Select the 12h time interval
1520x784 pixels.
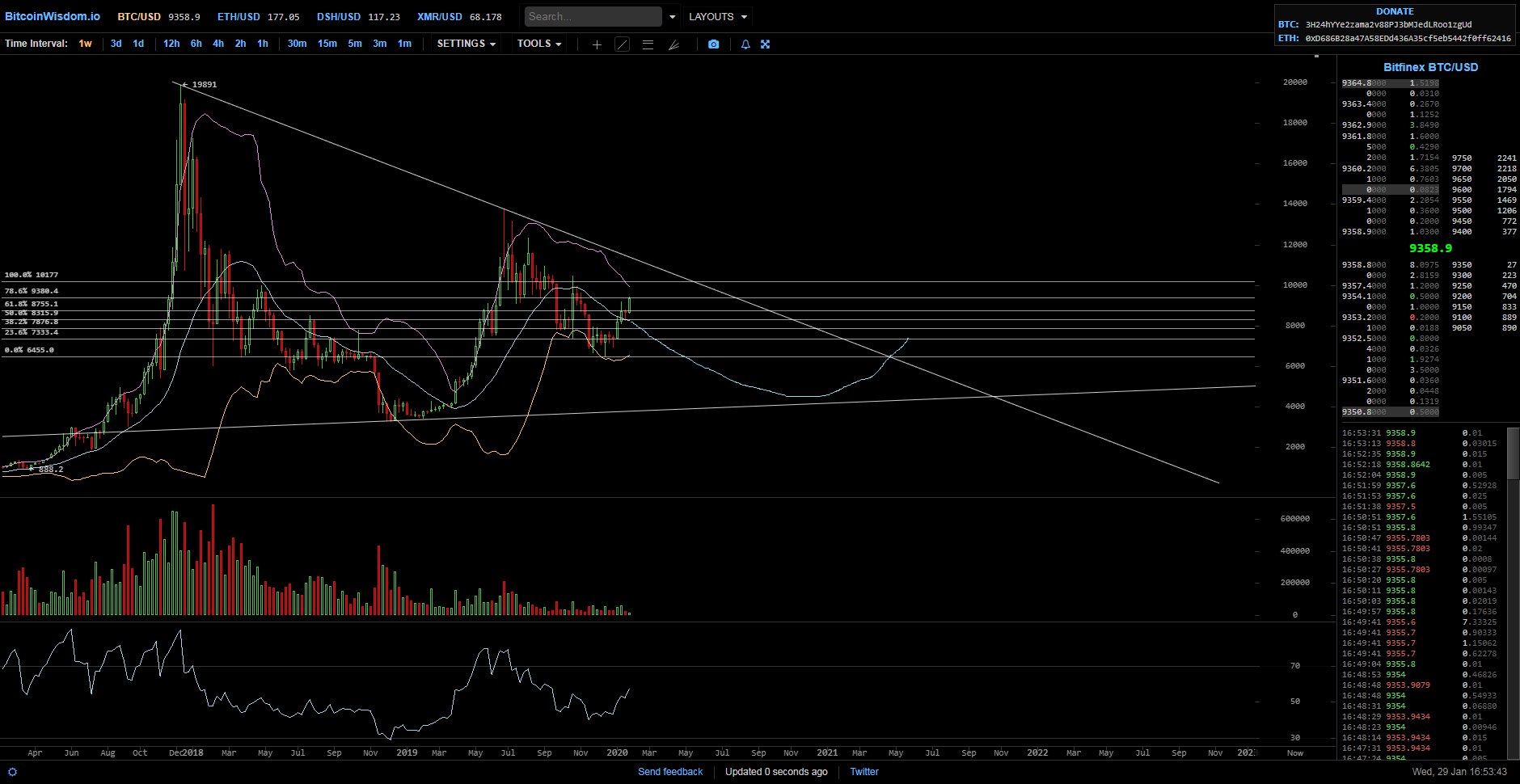coord(171,44)
